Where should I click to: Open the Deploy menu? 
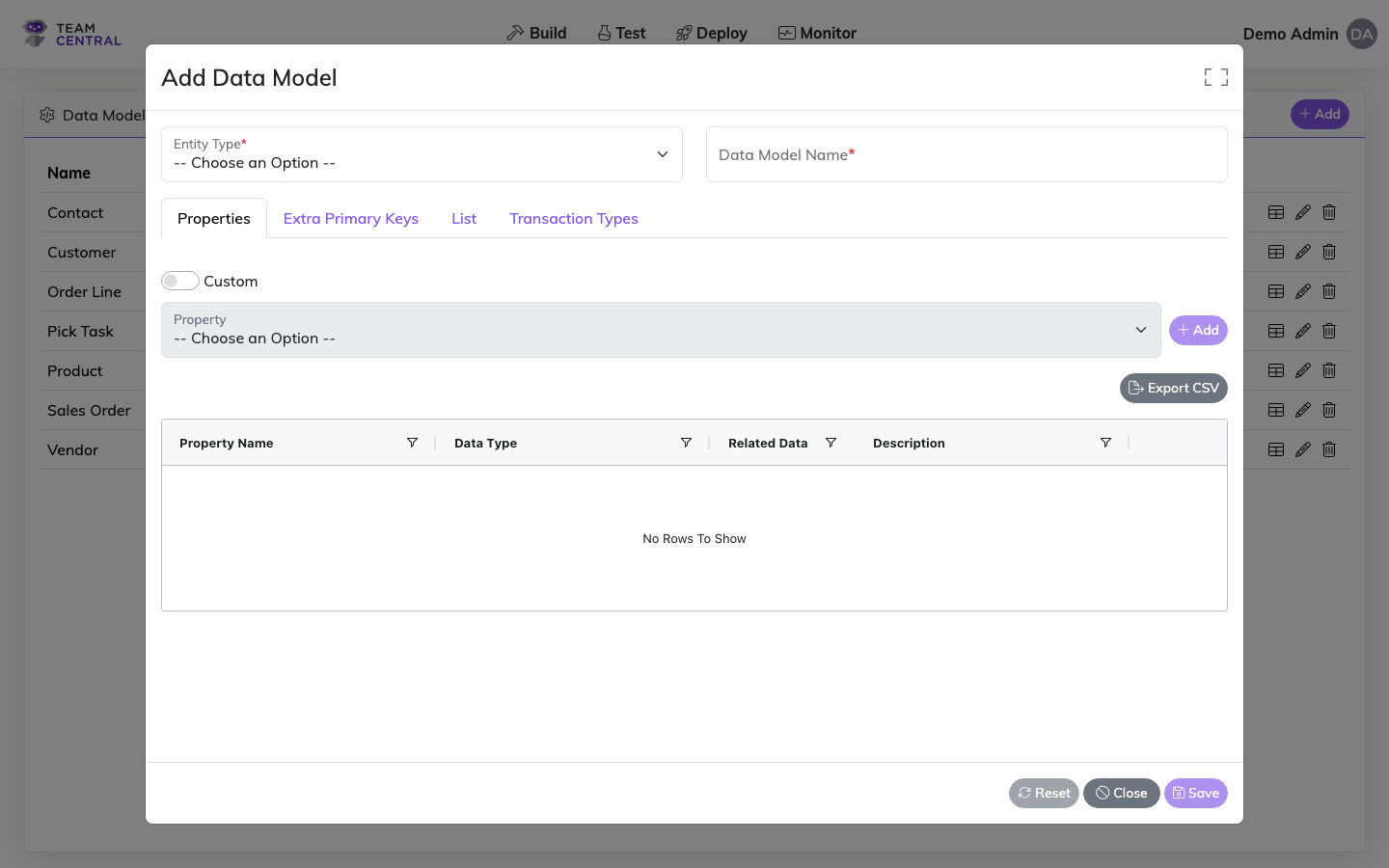(712, 33)
